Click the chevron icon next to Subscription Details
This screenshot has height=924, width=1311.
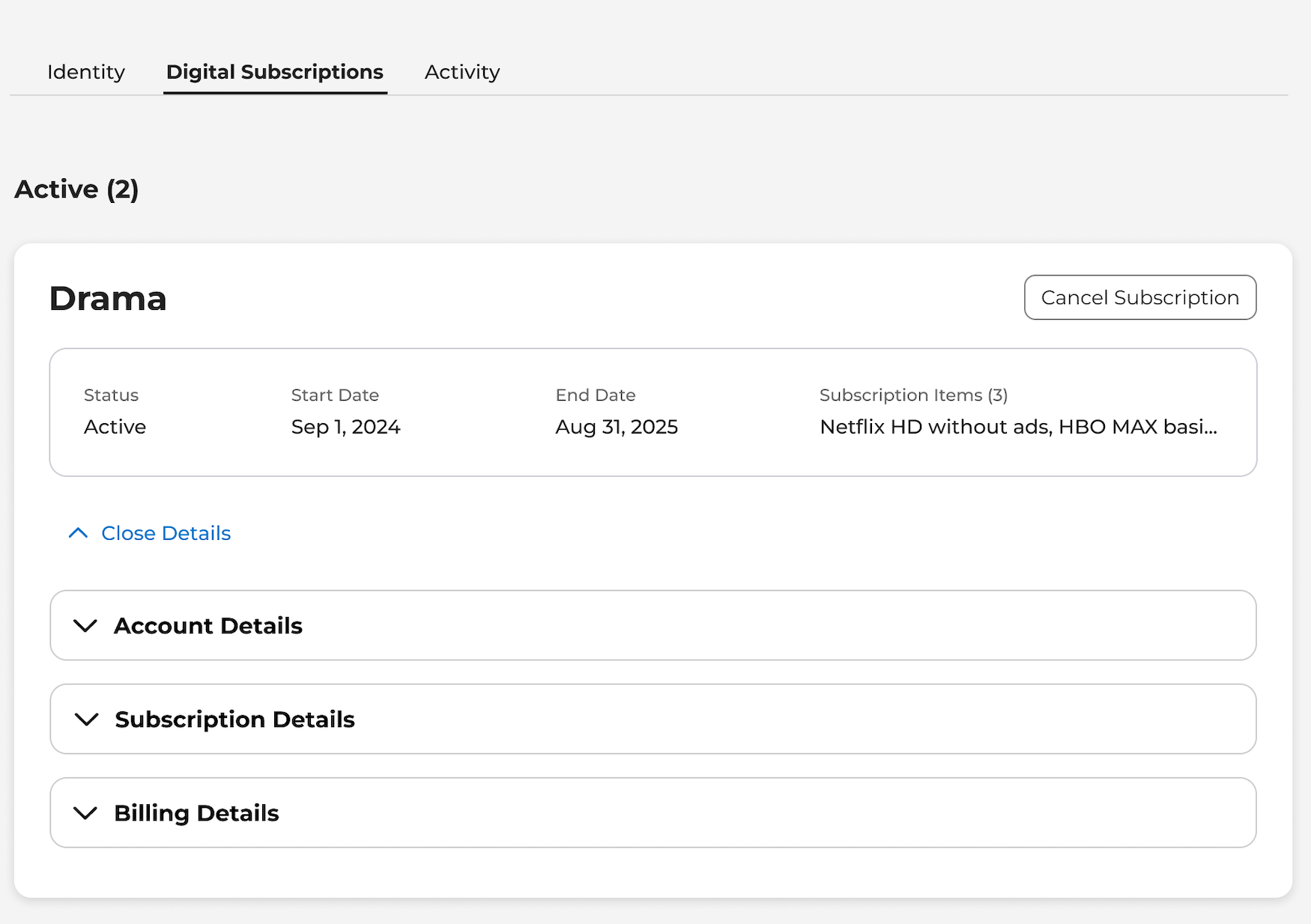87,720
